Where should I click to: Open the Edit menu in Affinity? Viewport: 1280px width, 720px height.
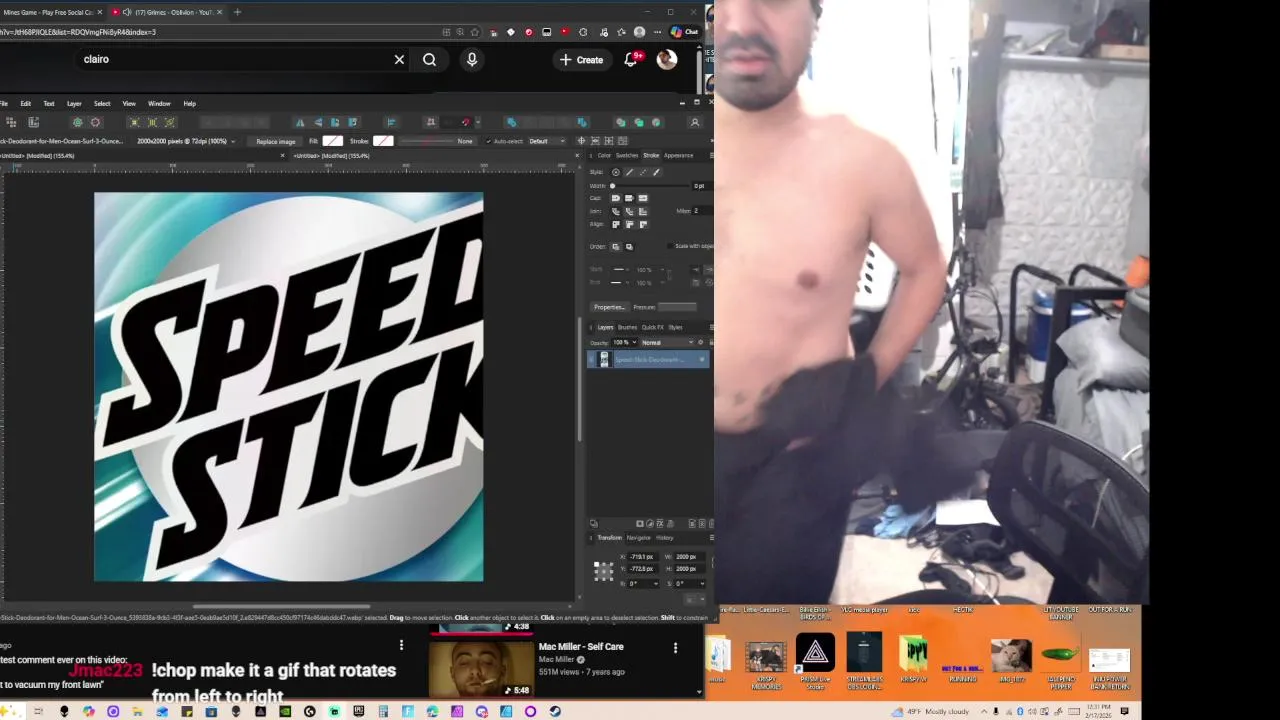click(x=25, y=104)
